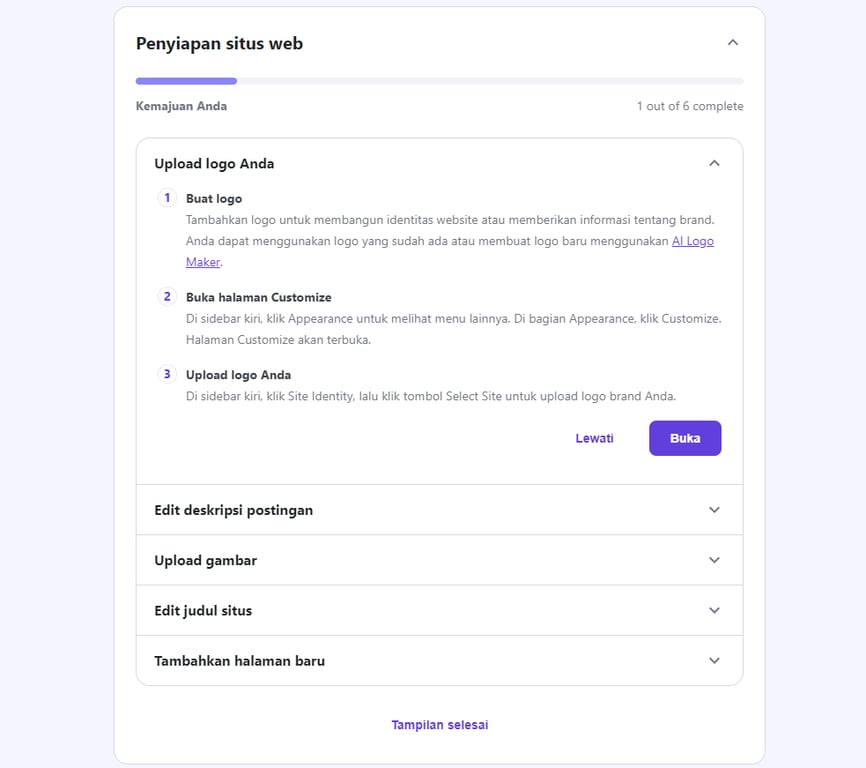This screenshot has width=866, height=768.
Task: Select the Edit deskripsi postingan item
Action: click(234, 510)
